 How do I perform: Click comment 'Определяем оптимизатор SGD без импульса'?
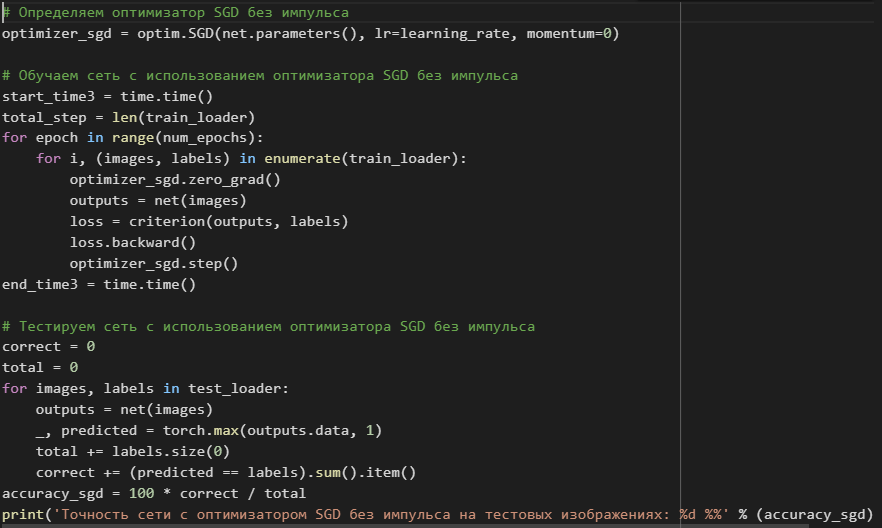[x=176, y=12]
